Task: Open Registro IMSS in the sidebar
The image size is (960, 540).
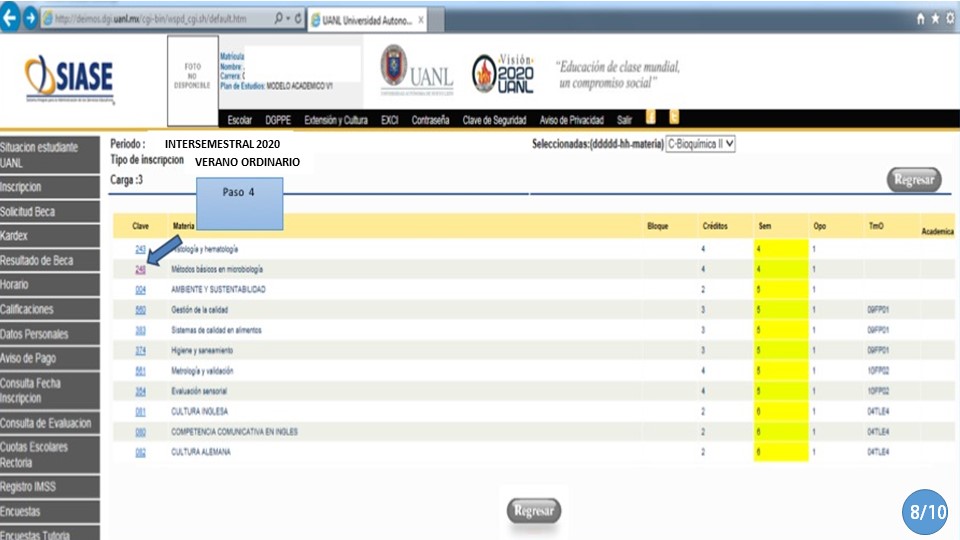Action: coord(50,487)
